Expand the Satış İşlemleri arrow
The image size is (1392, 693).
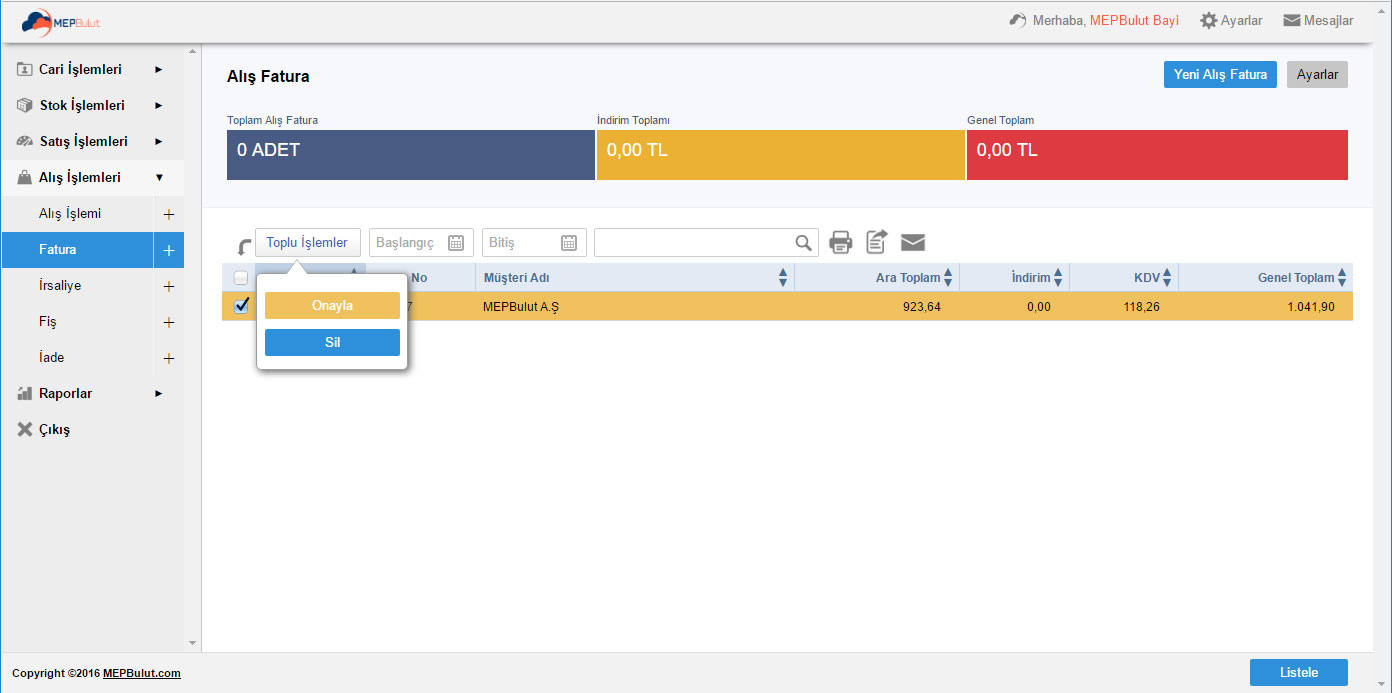click(x=158, y=142)
